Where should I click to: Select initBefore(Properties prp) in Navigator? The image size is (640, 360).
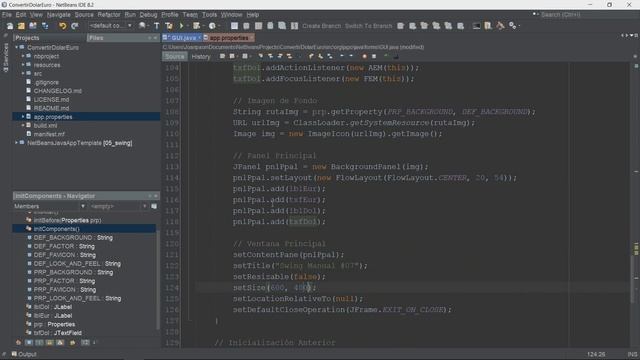point(67,220)
